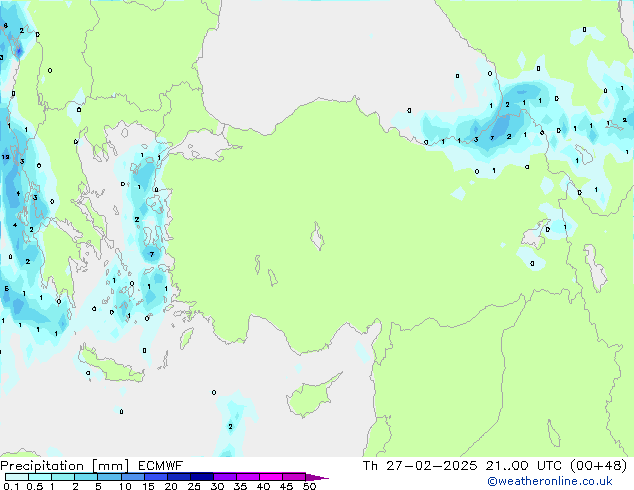Click the '[mm]' unit label
The image size is (634, 490).
110,466
